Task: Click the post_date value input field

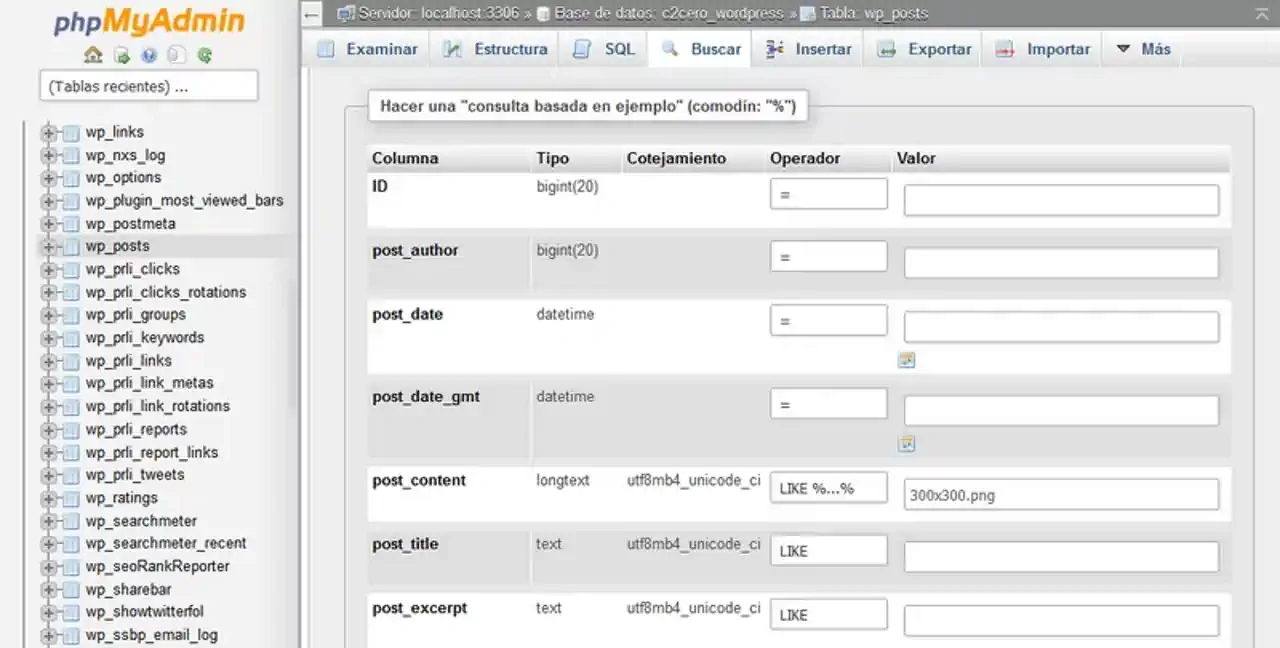Action: pyautogui.click(x=1061, y=327)
